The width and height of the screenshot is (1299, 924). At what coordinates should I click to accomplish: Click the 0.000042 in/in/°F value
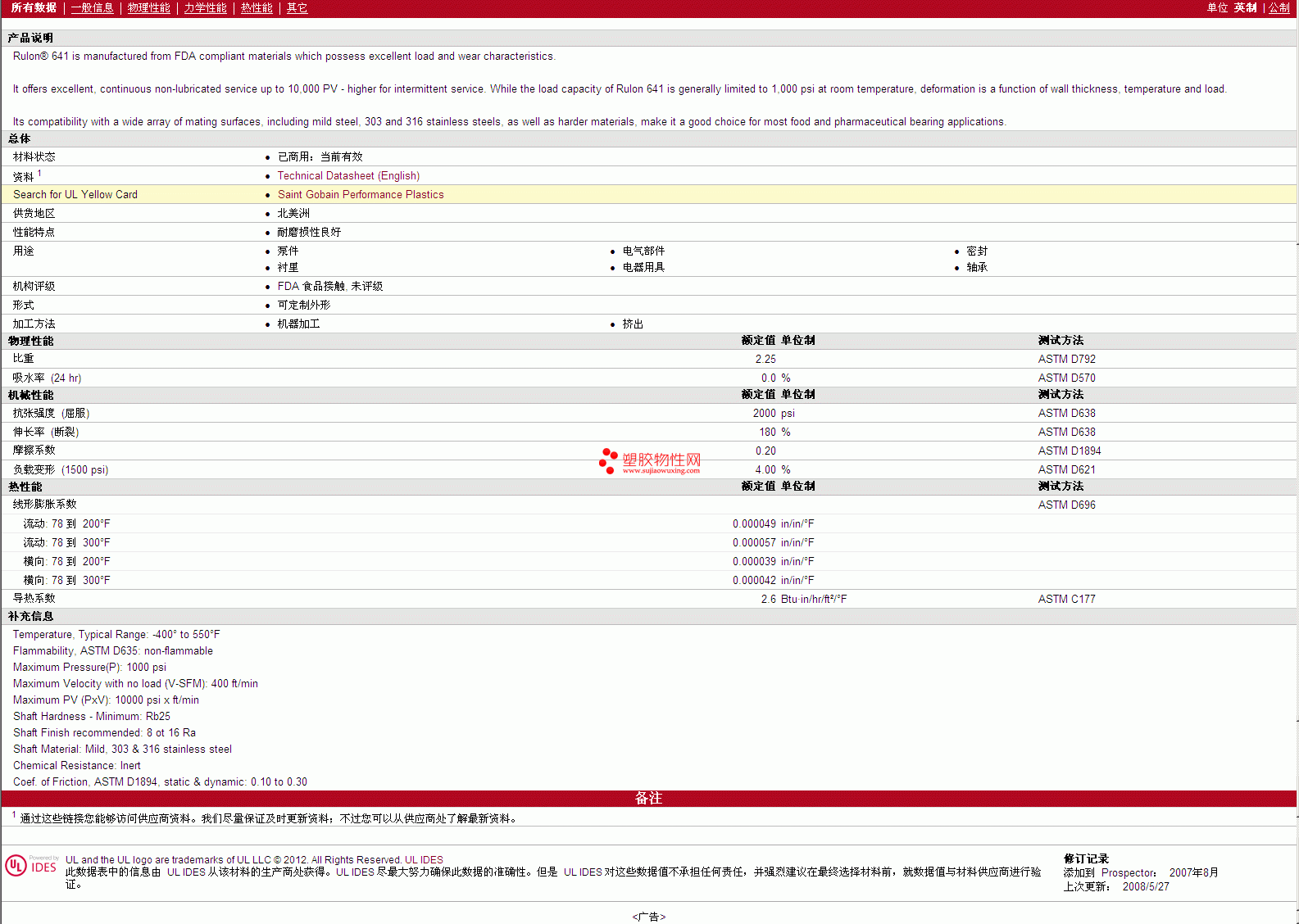tap(773, 580)
